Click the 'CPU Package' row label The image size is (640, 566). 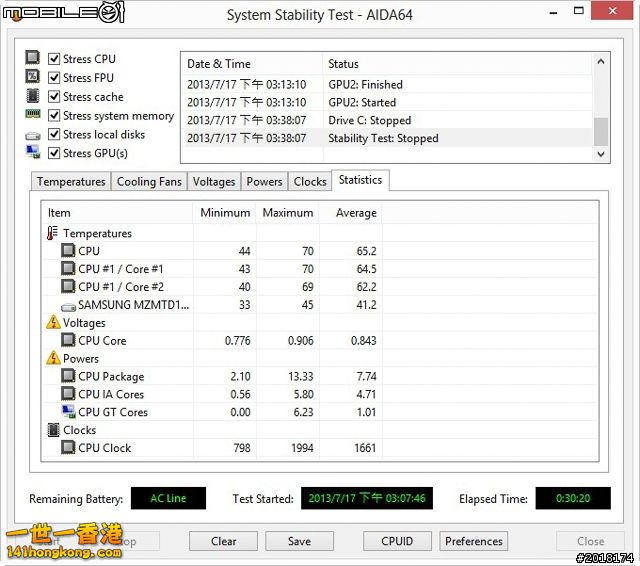coord(111,376)
